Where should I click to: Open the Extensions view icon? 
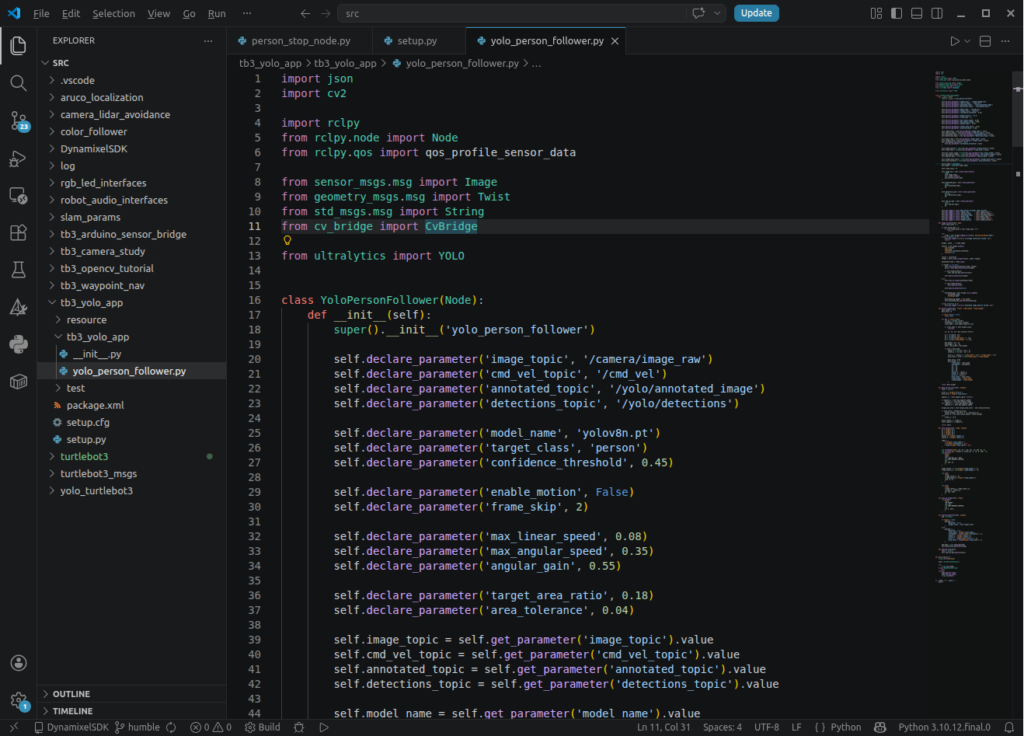click(18, 233)
